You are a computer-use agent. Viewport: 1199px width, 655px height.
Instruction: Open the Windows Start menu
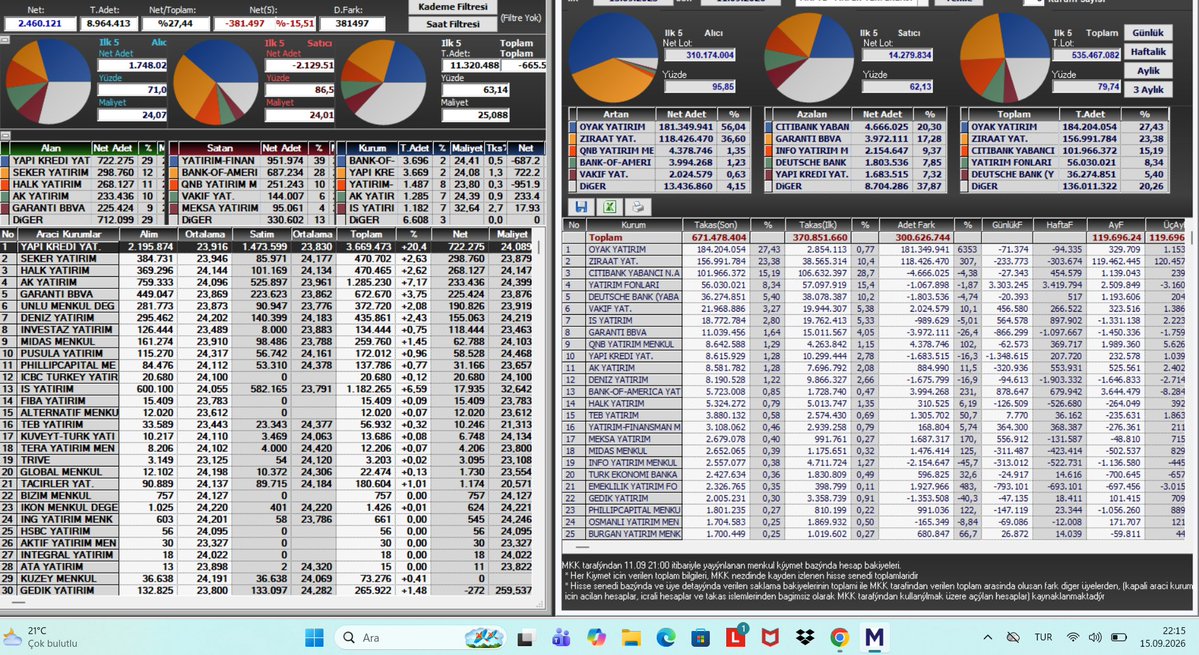pos(314,637)
